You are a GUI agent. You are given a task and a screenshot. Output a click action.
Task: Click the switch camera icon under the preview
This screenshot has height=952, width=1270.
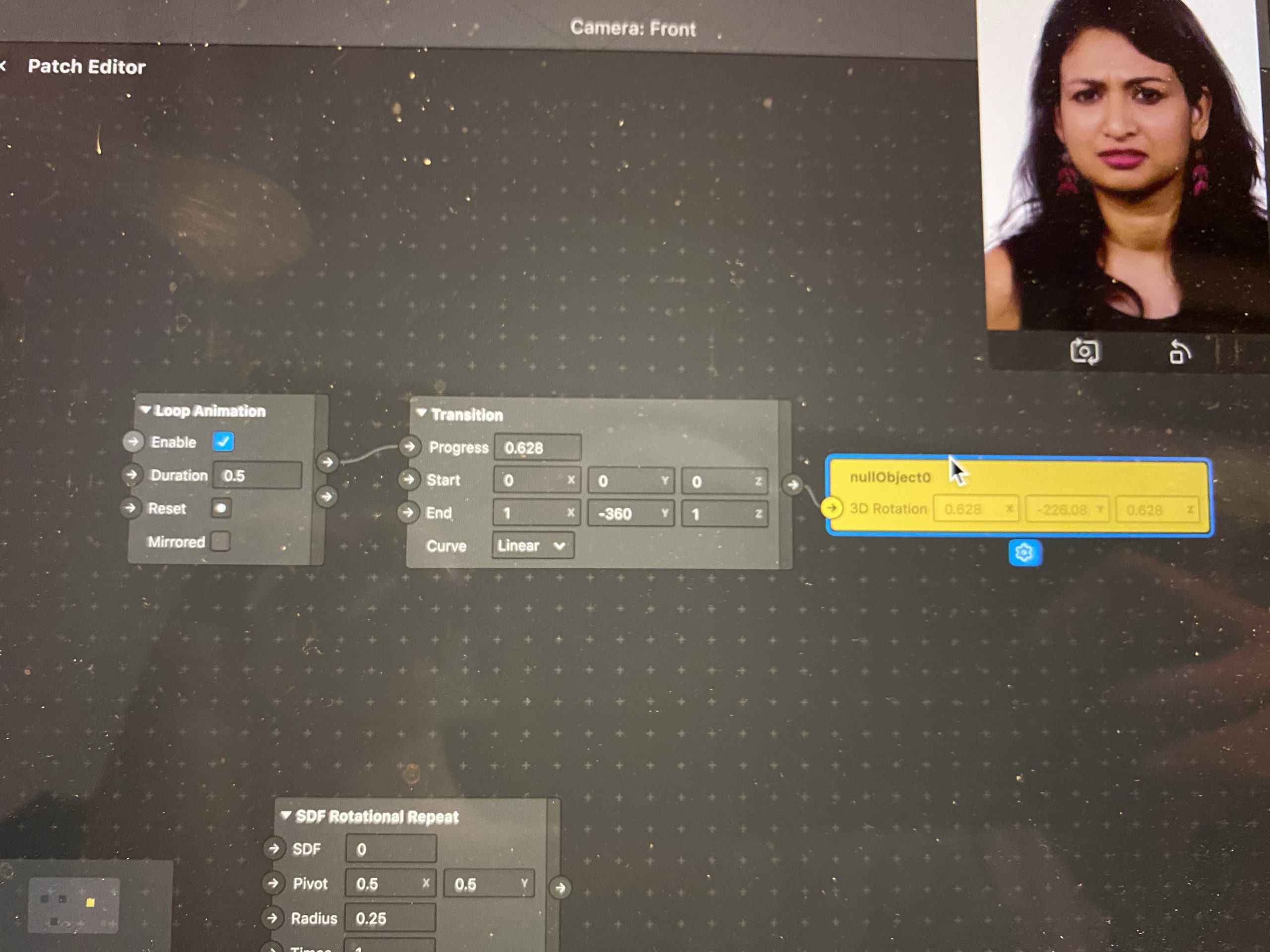pyautogui.click(x=1084, y=351)
